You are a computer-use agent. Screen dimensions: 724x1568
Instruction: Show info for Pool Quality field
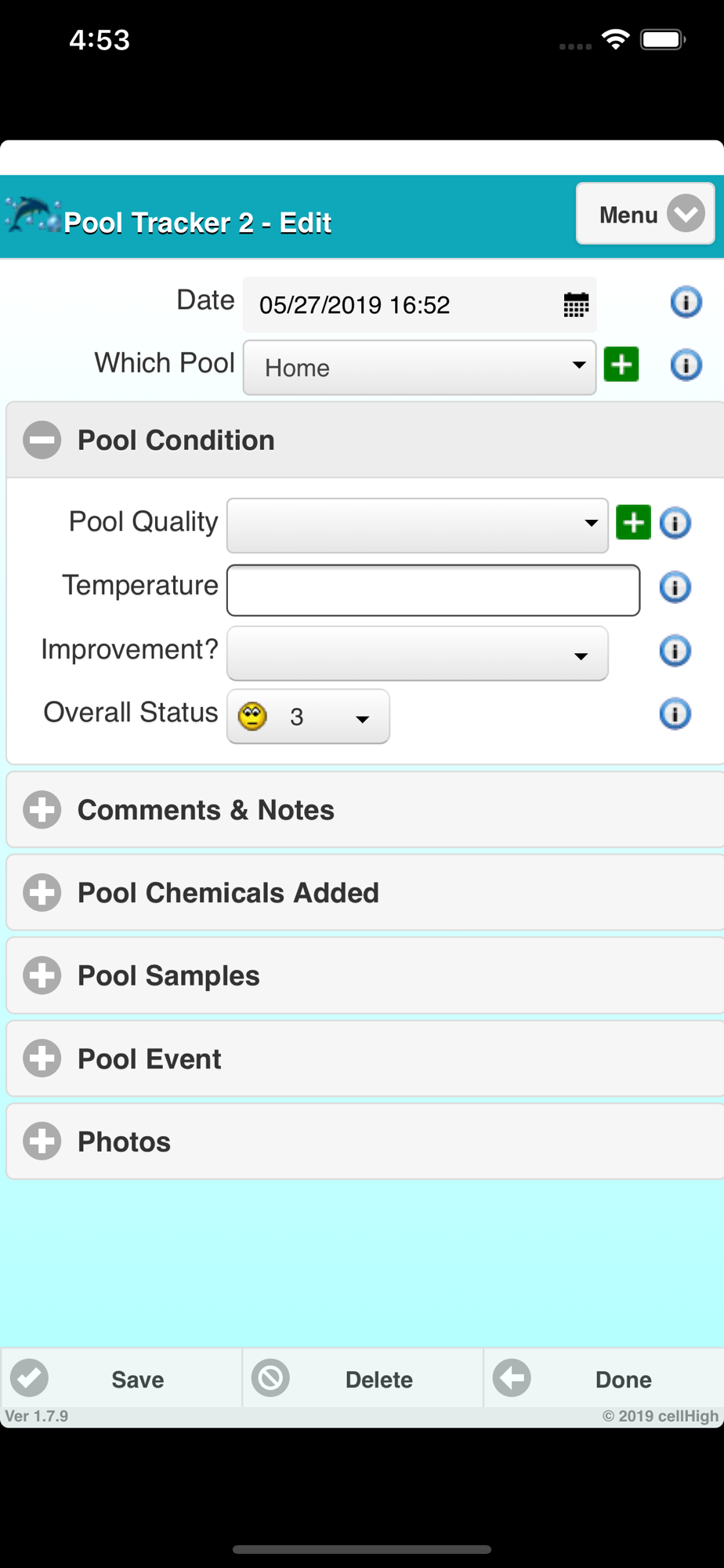(675, 523)
